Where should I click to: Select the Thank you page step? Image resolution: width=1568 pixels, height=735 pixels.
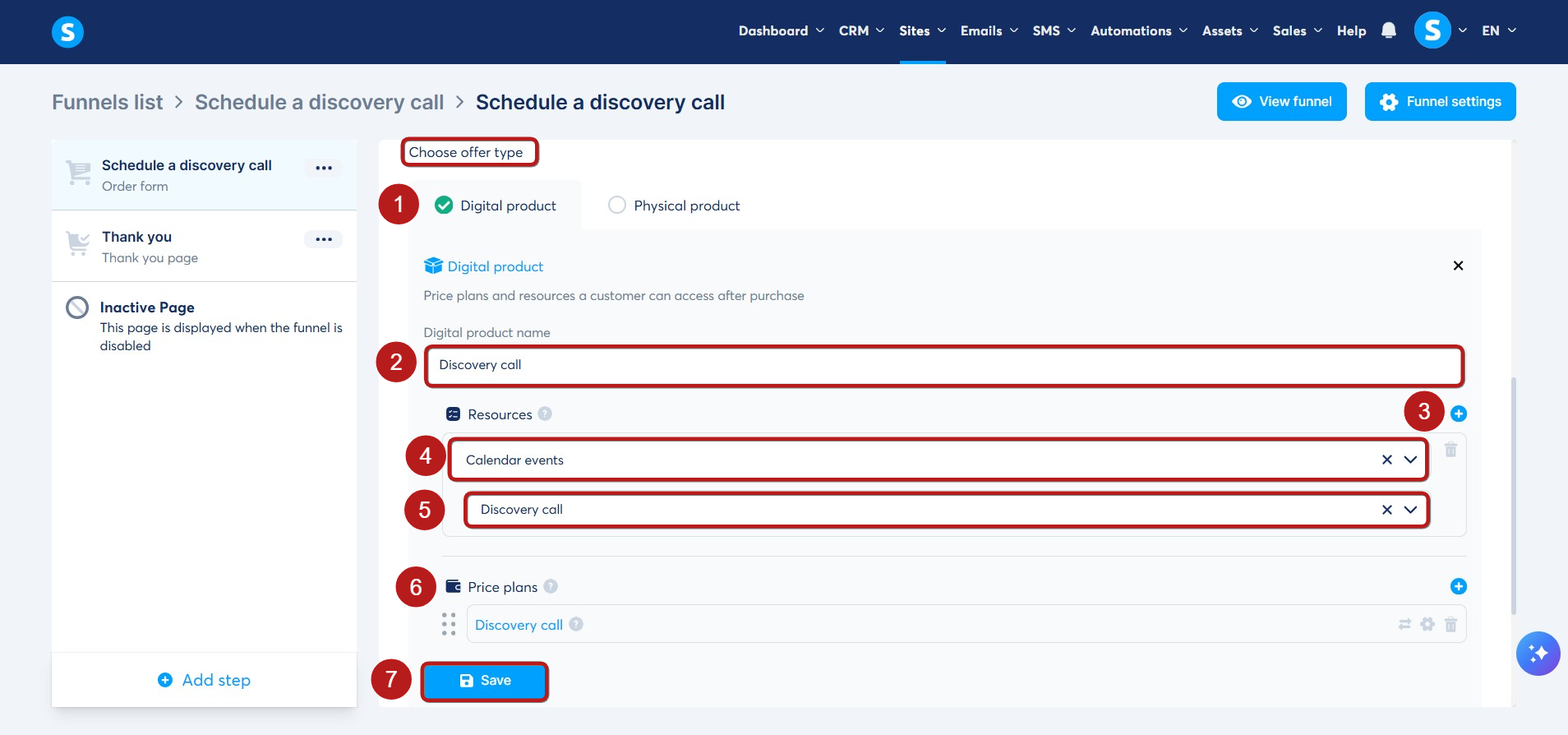pos(205,247)
